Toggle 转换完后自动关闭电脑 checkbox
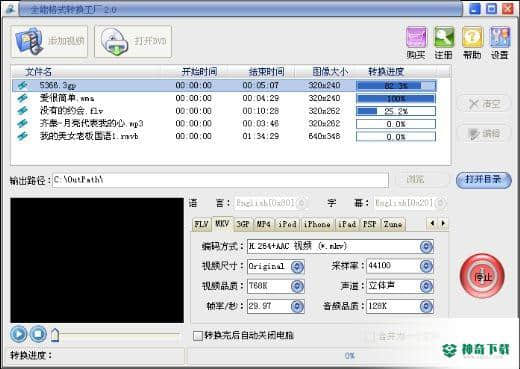Screen dimensions: 520x369 (x=198, y=335)
